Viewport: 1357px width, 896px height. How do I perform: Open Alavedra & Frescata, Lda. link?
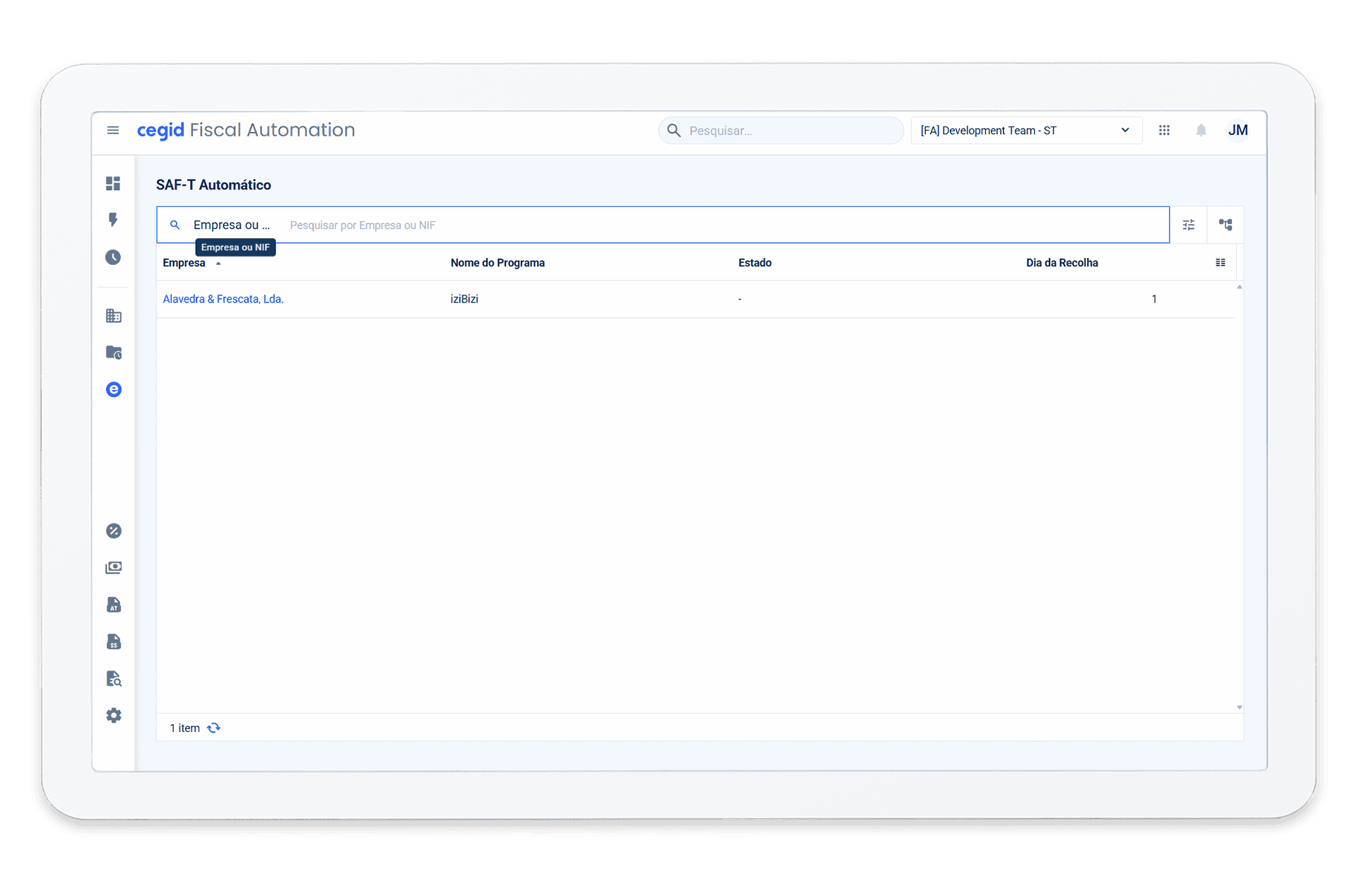[223, 299]
